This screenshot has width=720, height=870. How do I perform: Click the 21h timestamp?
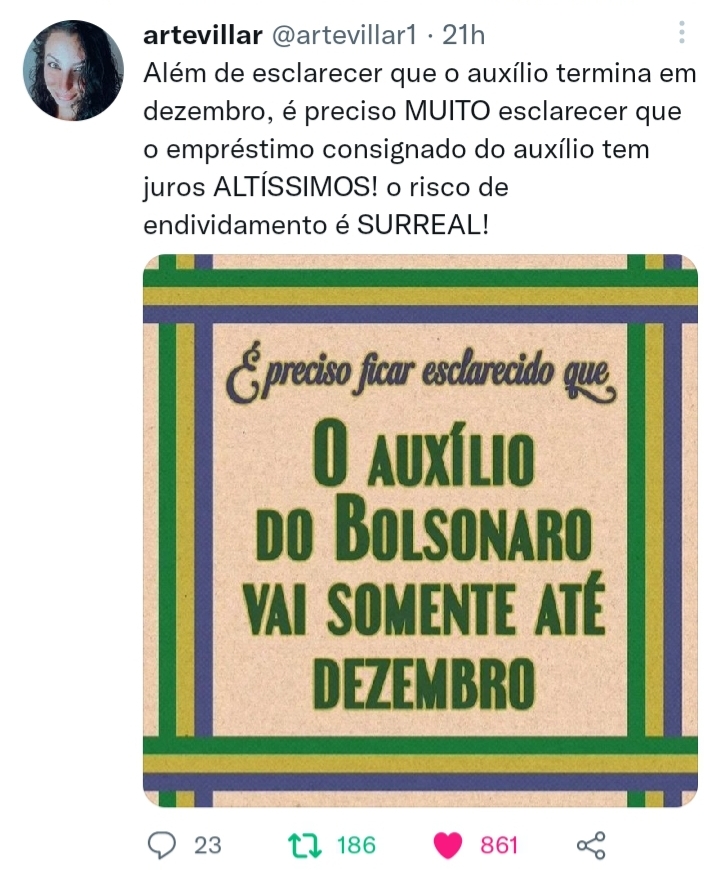[x=463, y=36]
